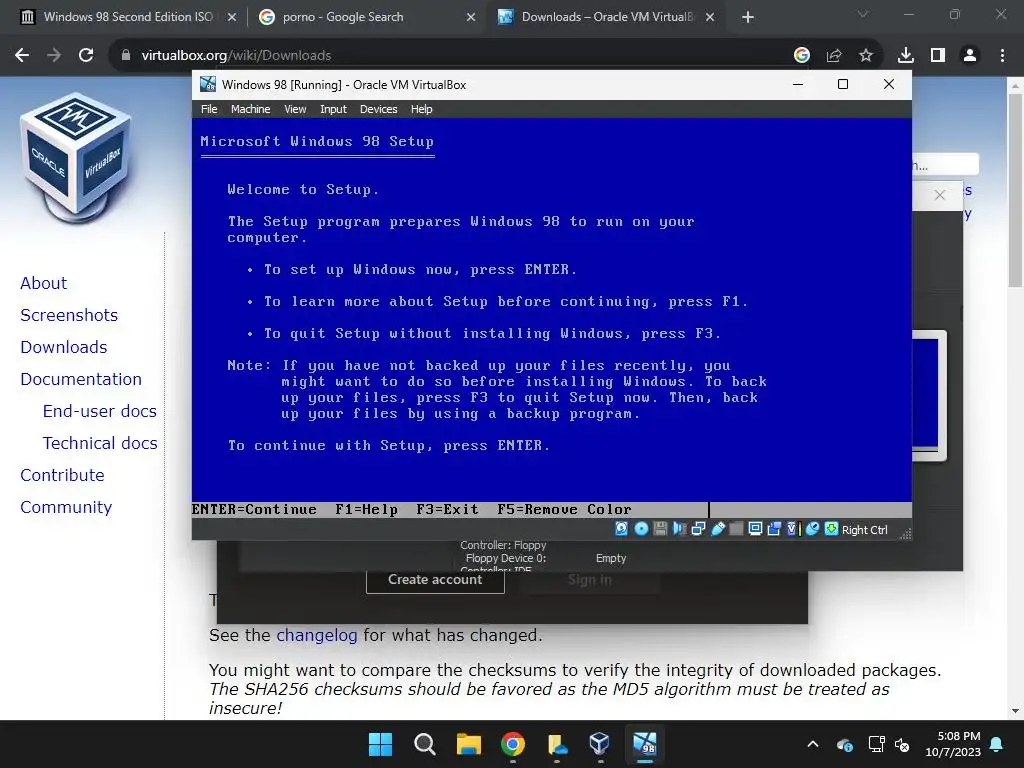Click the USB devices status icon
The width and height of the screenshot is (1024, 768).
(x=718, y=529)
